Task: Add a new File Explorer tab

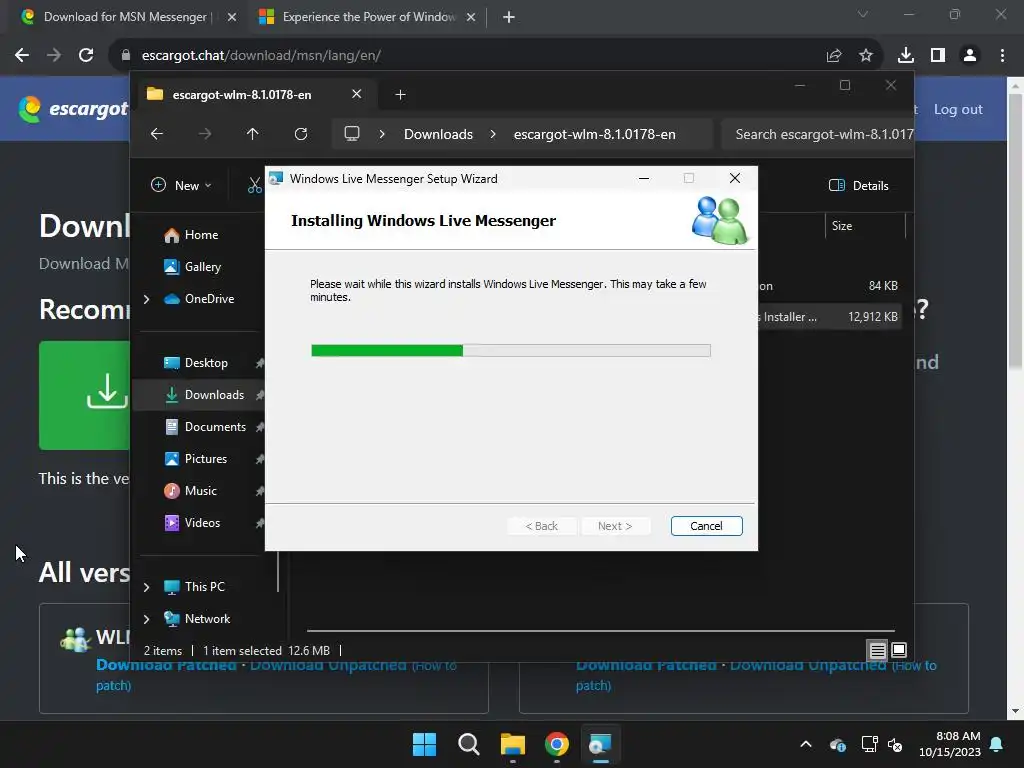Action: tap(400, 95)
